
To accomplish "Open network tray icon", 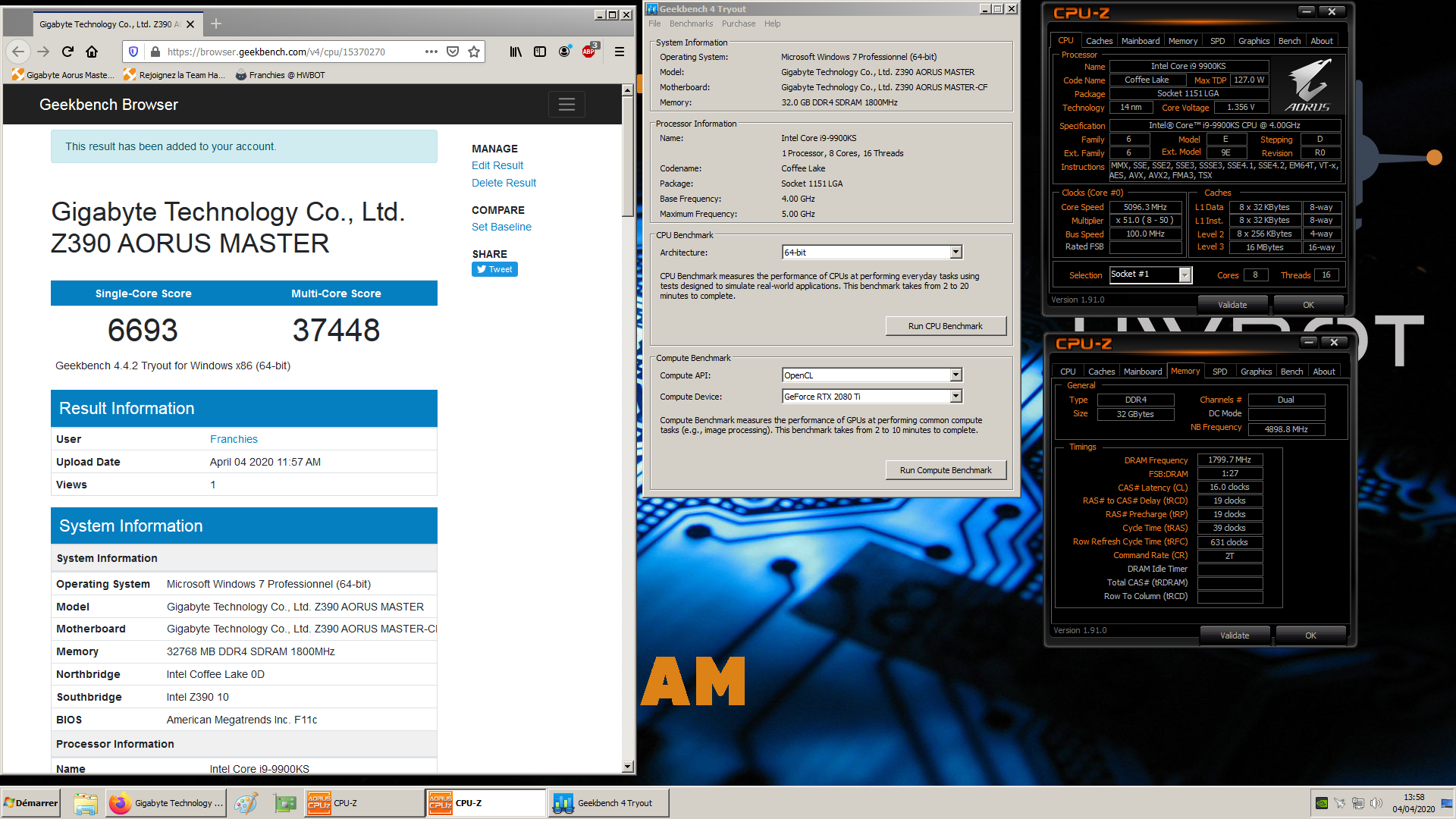I will 1358,803.
